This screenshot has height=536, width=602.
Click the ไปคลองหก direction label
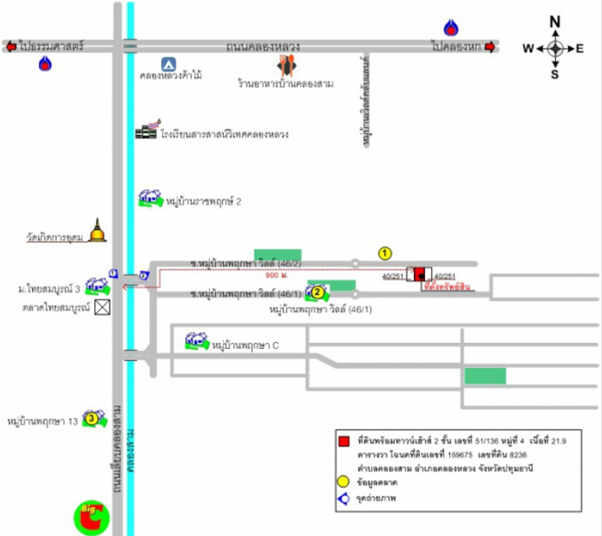(x=456, y=46)
